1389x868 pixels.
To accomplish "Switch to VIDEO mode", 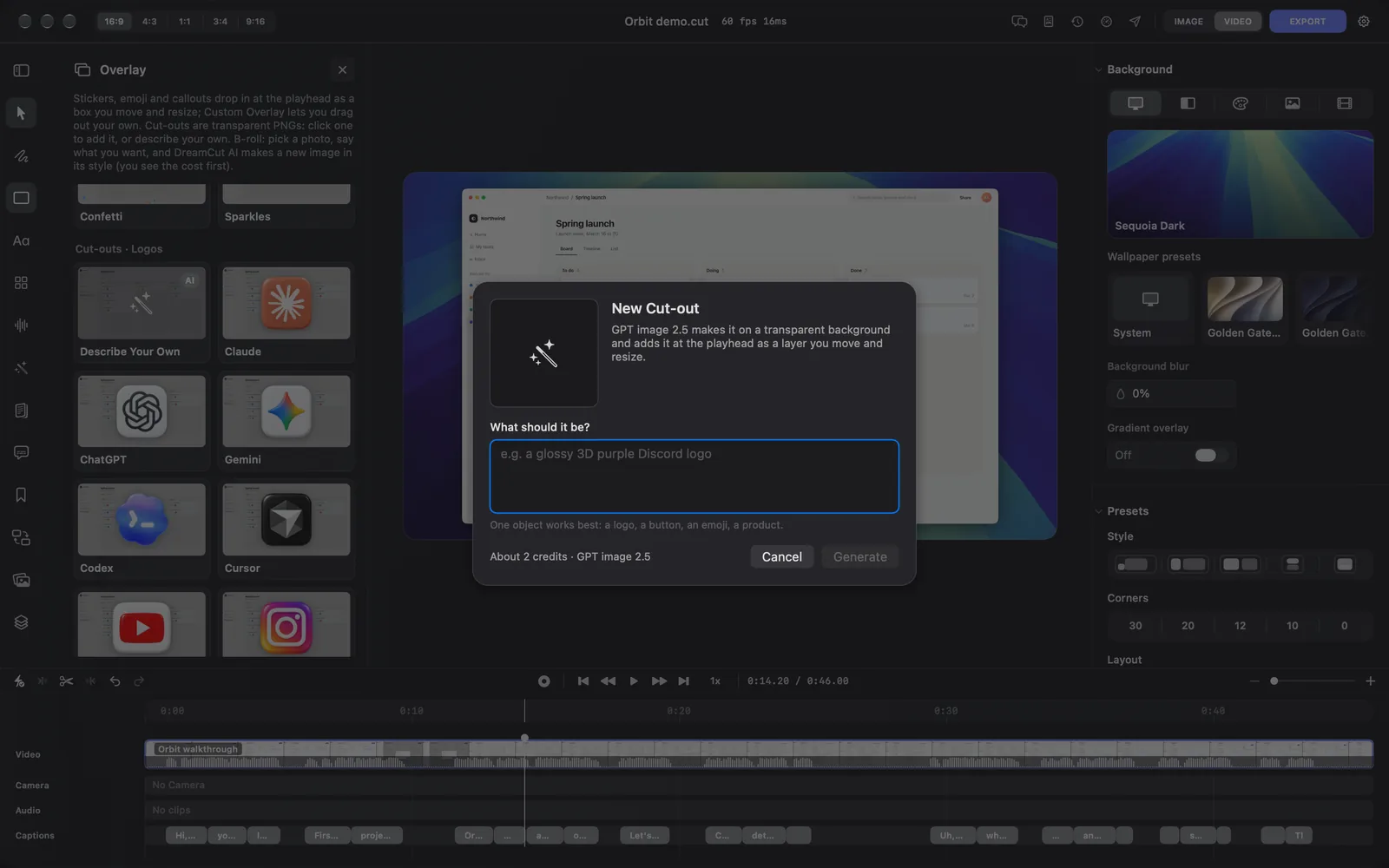I will [1238, 22].
